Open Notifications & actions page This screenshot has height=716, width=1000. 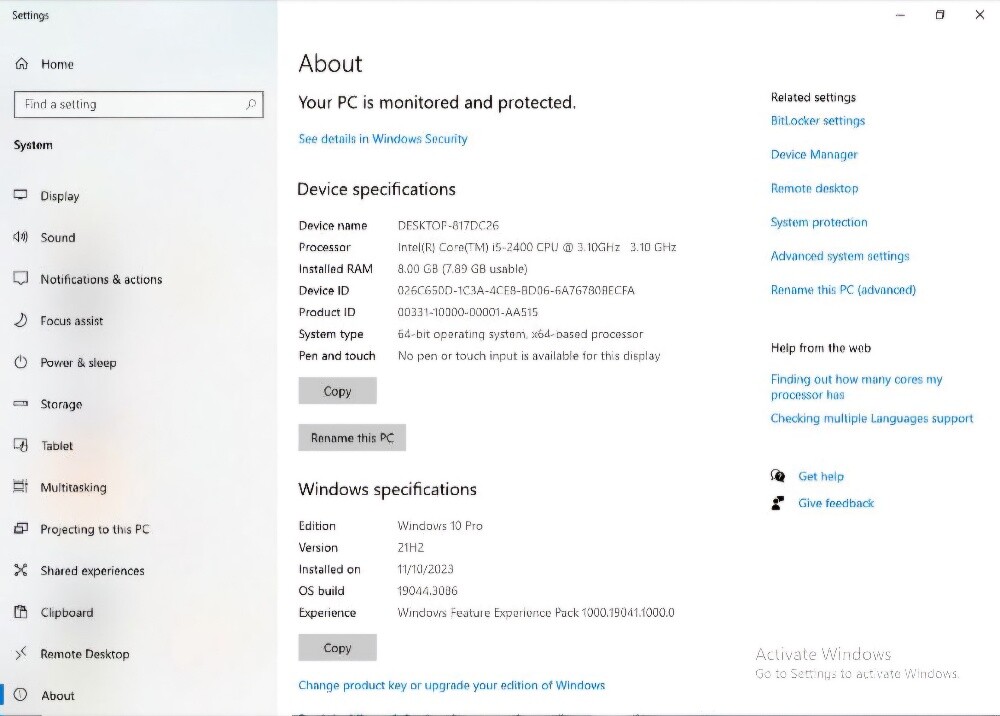click(x=101, y=279)
